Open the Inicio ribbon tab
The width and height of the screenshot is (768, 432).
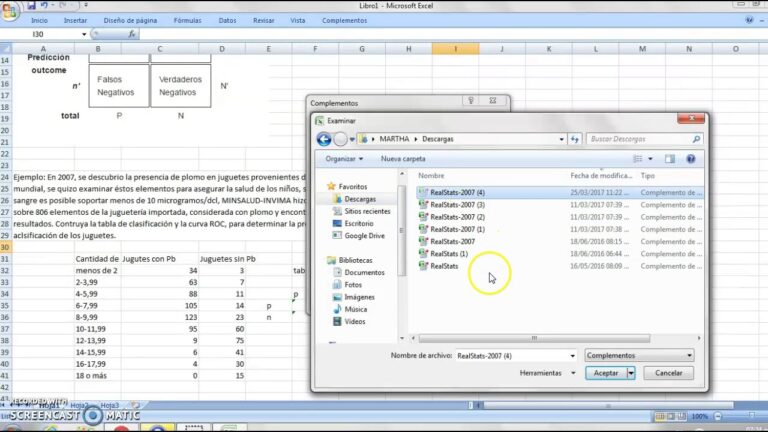(40, 21)
